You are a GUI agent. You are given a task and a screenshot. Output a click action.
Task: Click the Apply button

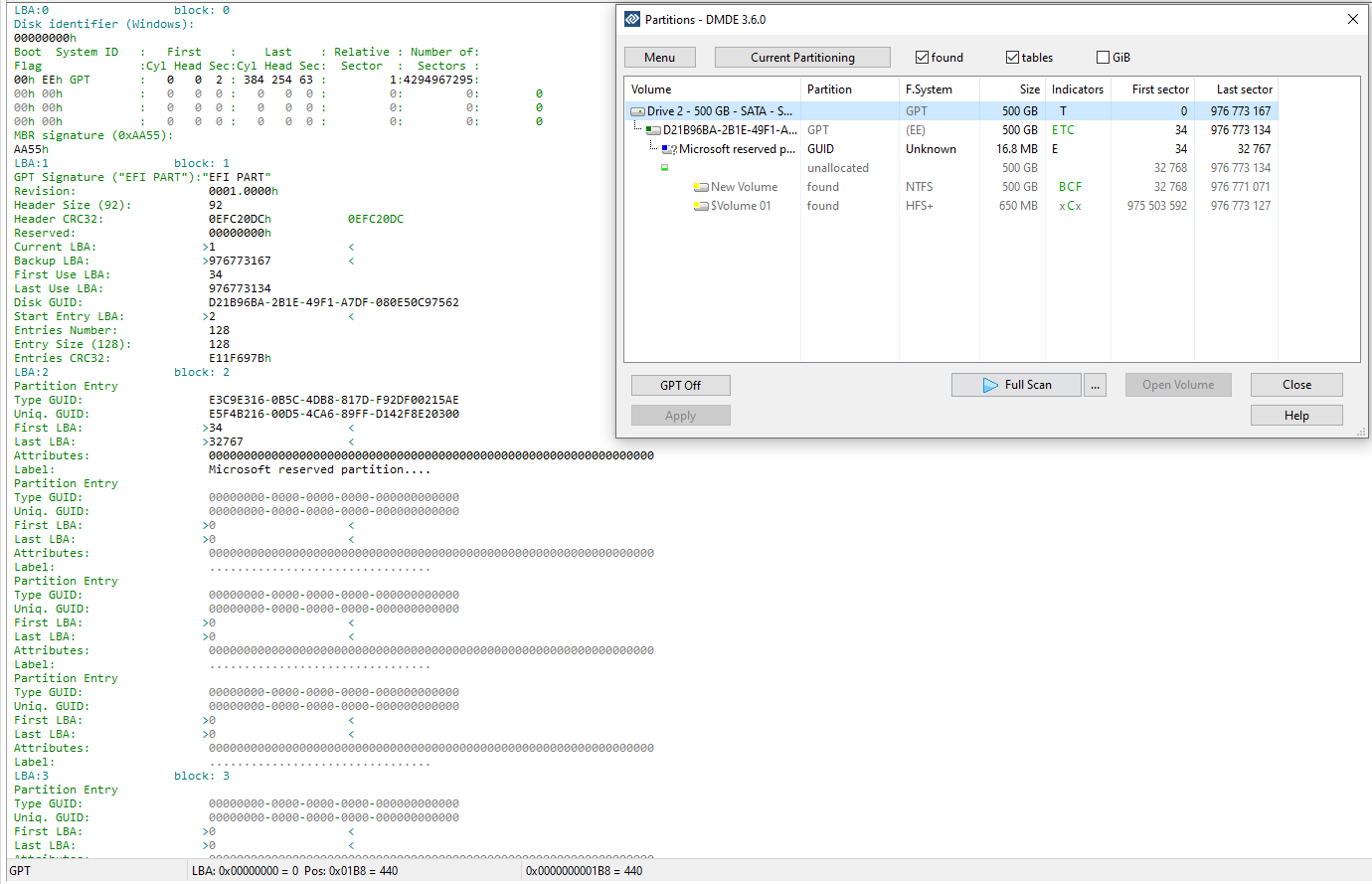[x=681, y=416]
